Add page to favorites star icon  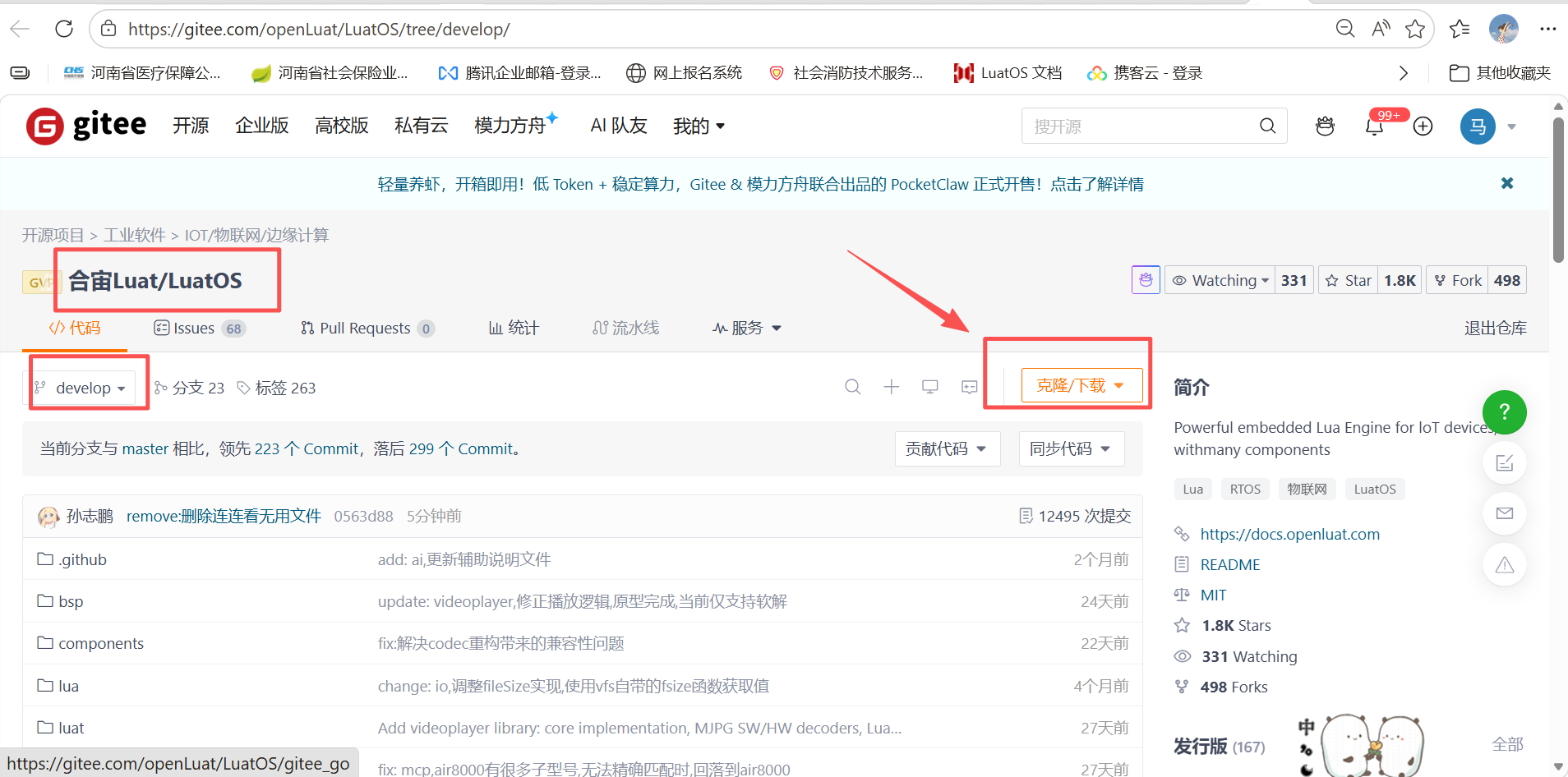[x=1415, y=29]
